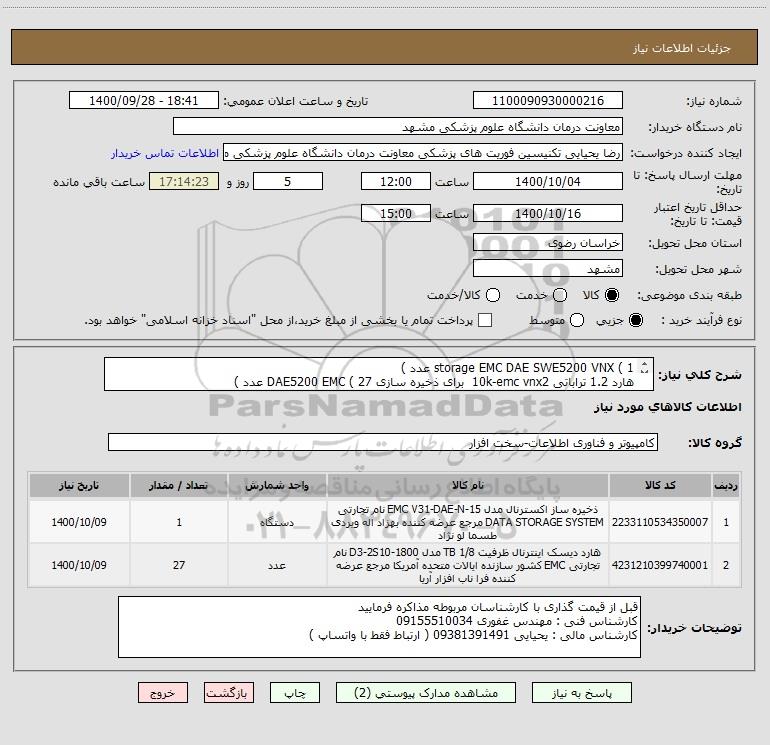Click product code 2233110534350007

coord(660,522)
